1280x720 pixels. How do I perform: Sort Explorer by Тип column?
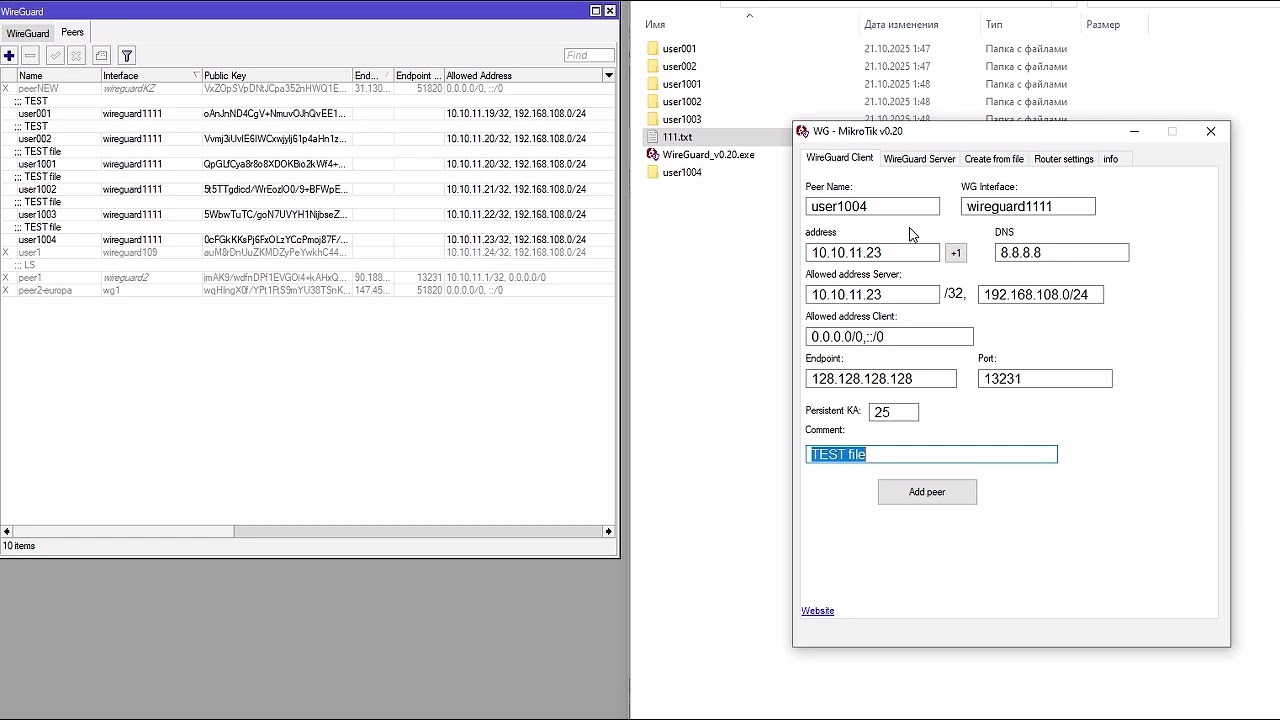click(x=994, y=25)
